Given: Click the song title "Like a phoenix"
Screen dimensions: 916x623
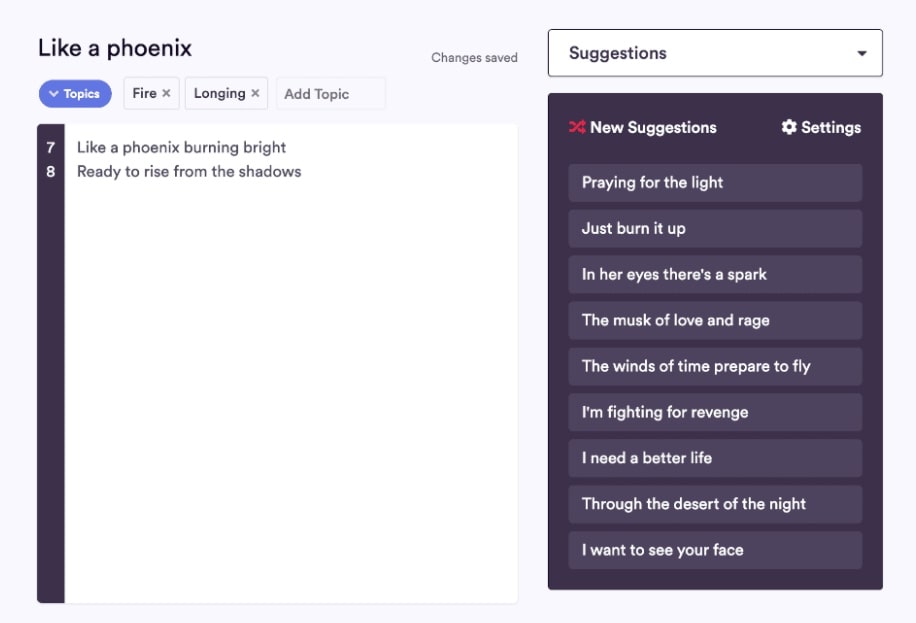Looking at the screenshot, I should 116,48.
